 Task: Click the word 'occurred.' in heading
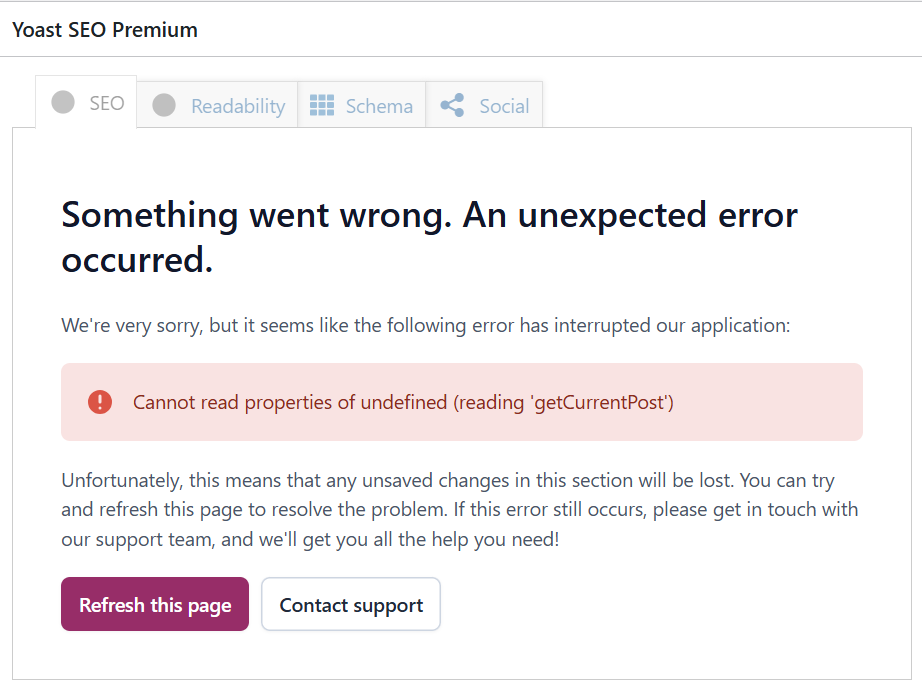pyautogui.click(x=137, y=260)
